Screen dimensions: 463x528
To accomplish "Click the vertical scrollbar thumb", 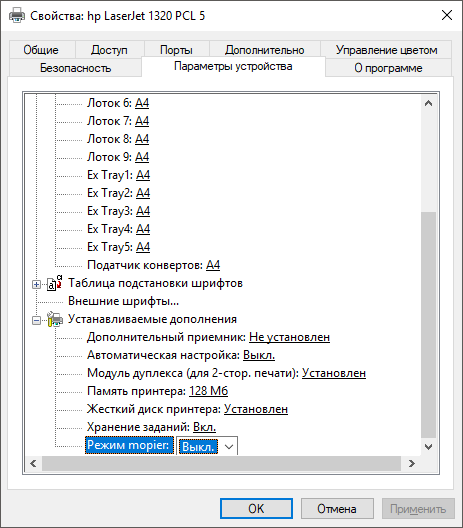I will click(x=428, y=325).
